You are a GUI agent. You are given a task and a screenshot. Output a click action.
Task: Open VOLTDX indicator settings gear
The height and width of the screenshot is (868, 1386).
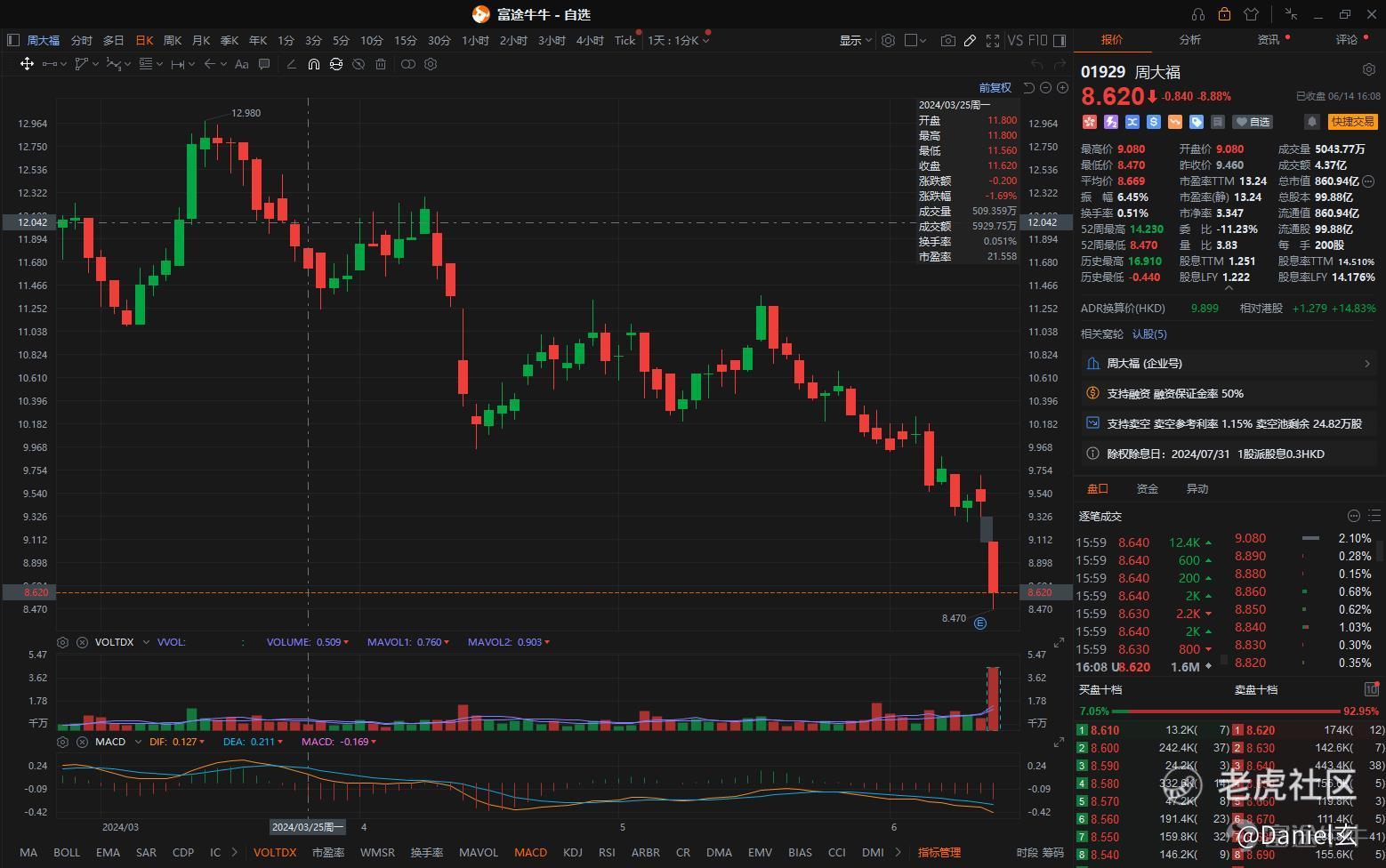(62, 642)
